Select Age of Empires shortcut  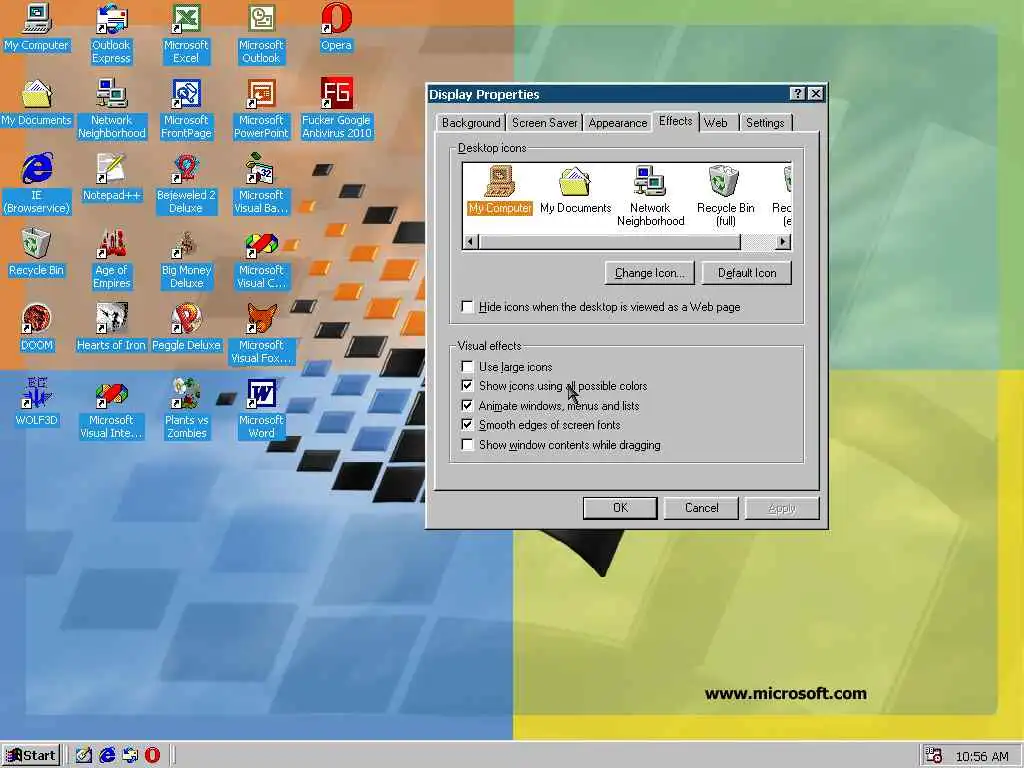112,259
